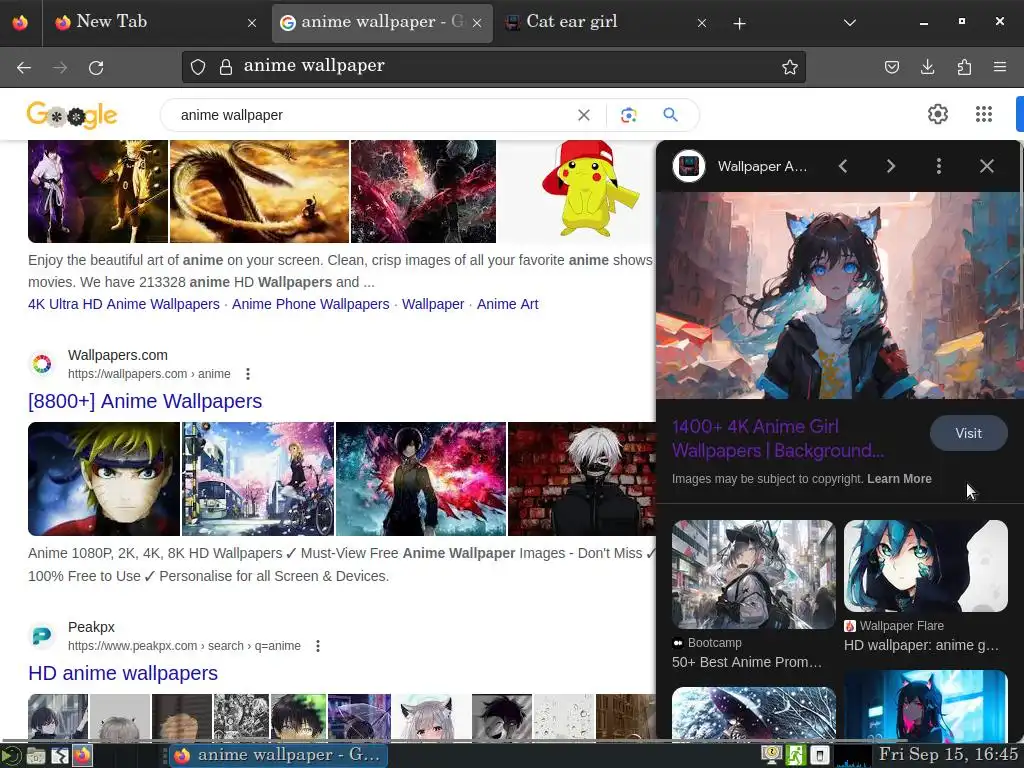Search by image with Google Lens
The height and width of the screenshot is (768, 1024).
(x=628, y=115)
